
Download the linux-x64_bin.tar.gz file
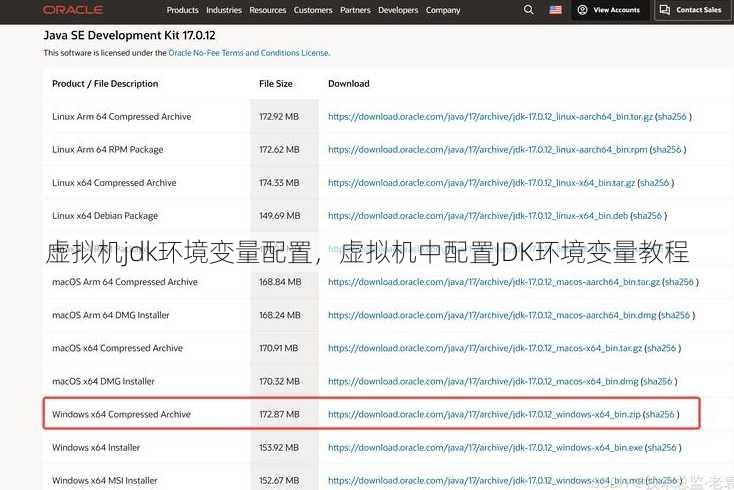[x=481, y=183]
